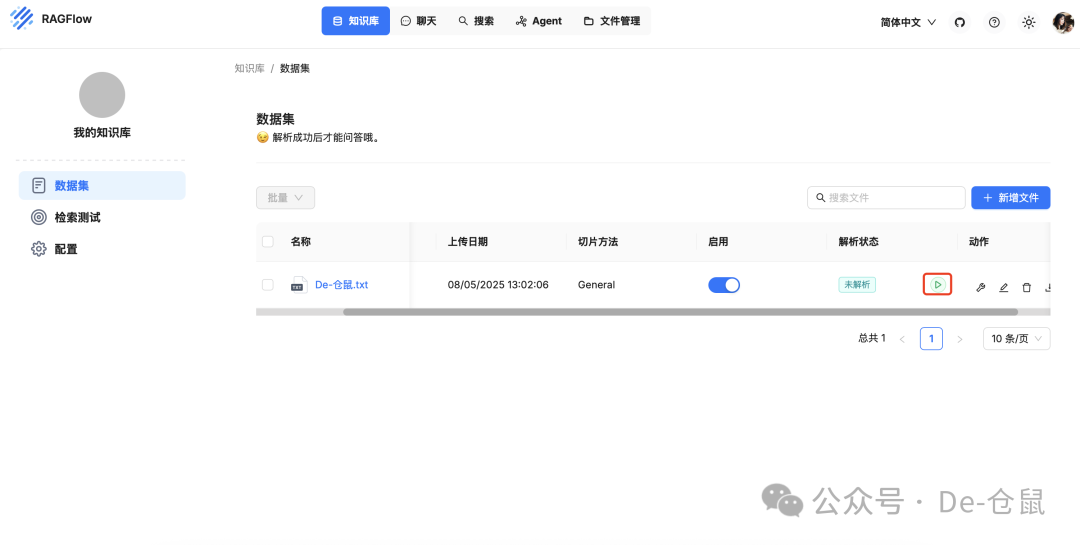Viewport: 1080px width, 545px height.
Task: Click the TXT file icon beside De-仓鼠.txt
Action: point(298,285)
